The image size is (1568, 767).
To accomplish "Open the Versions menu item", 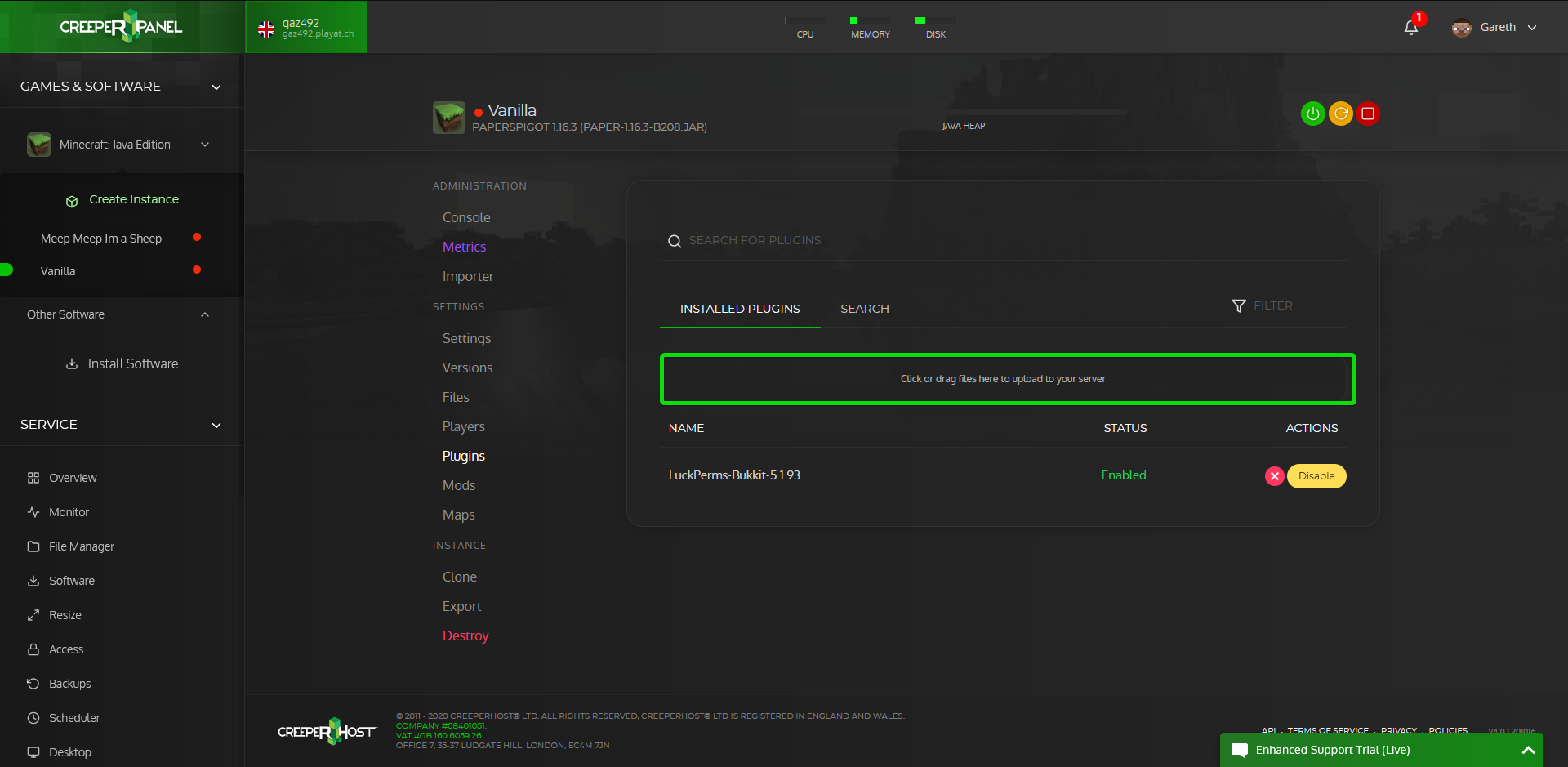I will pyautogui.click(x=467, y=368).
